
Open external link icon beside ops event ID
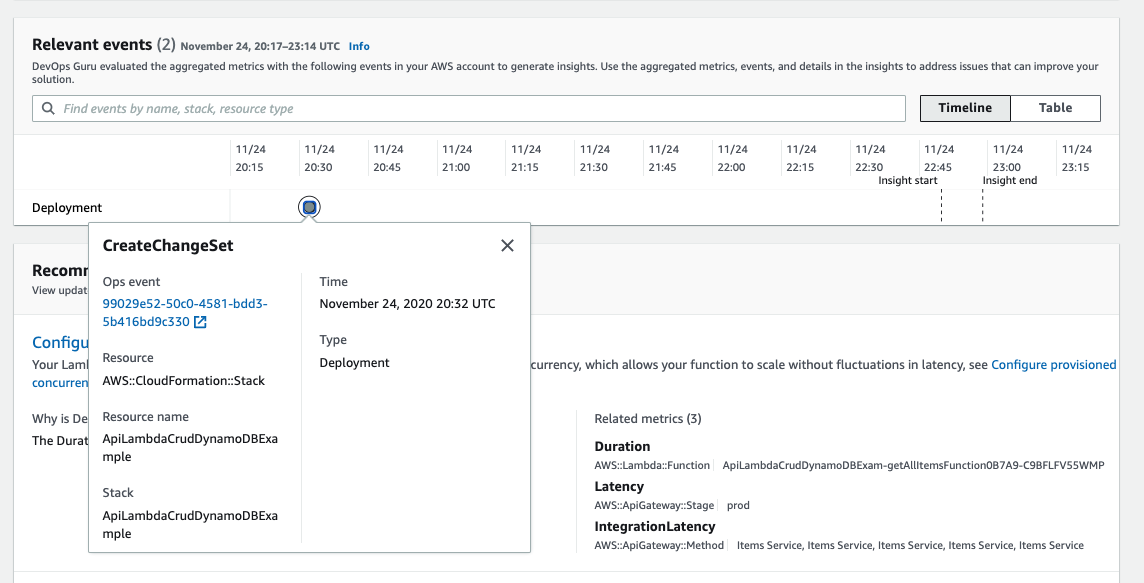pyautogui.click(x=200, y=322)
